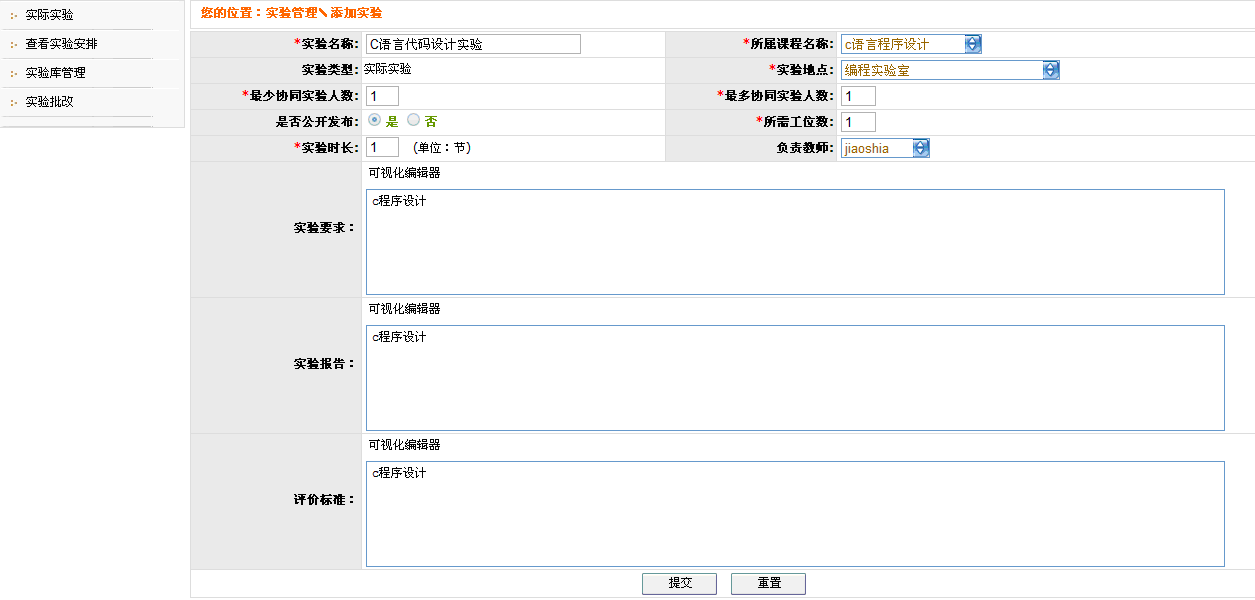Image resolution: width=1255 pixels, height=600 pixels.
Task: Click inside the 实验报告 editor area
Action: (795, 378)
